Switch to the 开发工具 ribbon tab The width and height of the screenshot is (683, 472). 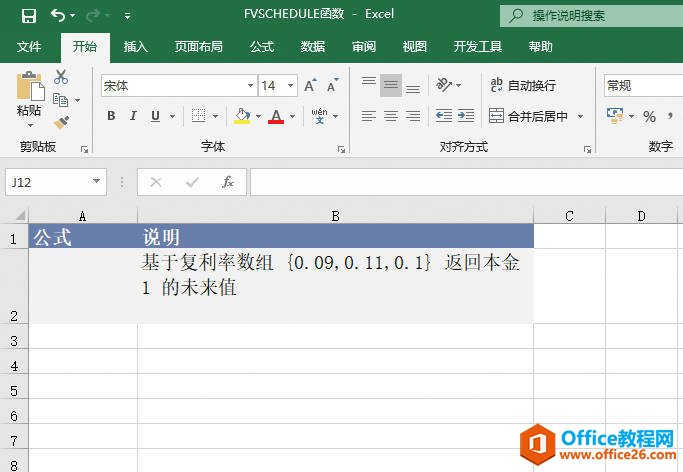click(478, 46)
